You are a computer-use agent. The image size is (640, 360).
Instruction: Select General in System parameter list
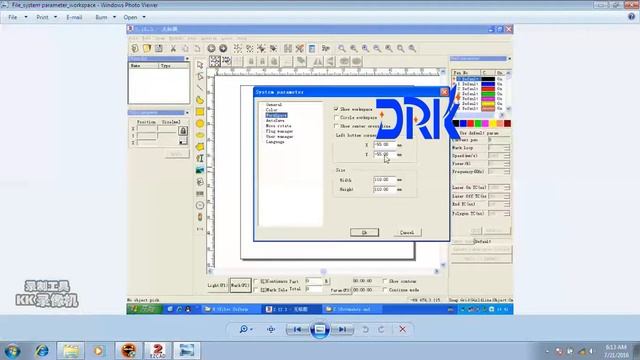(274, 104)
